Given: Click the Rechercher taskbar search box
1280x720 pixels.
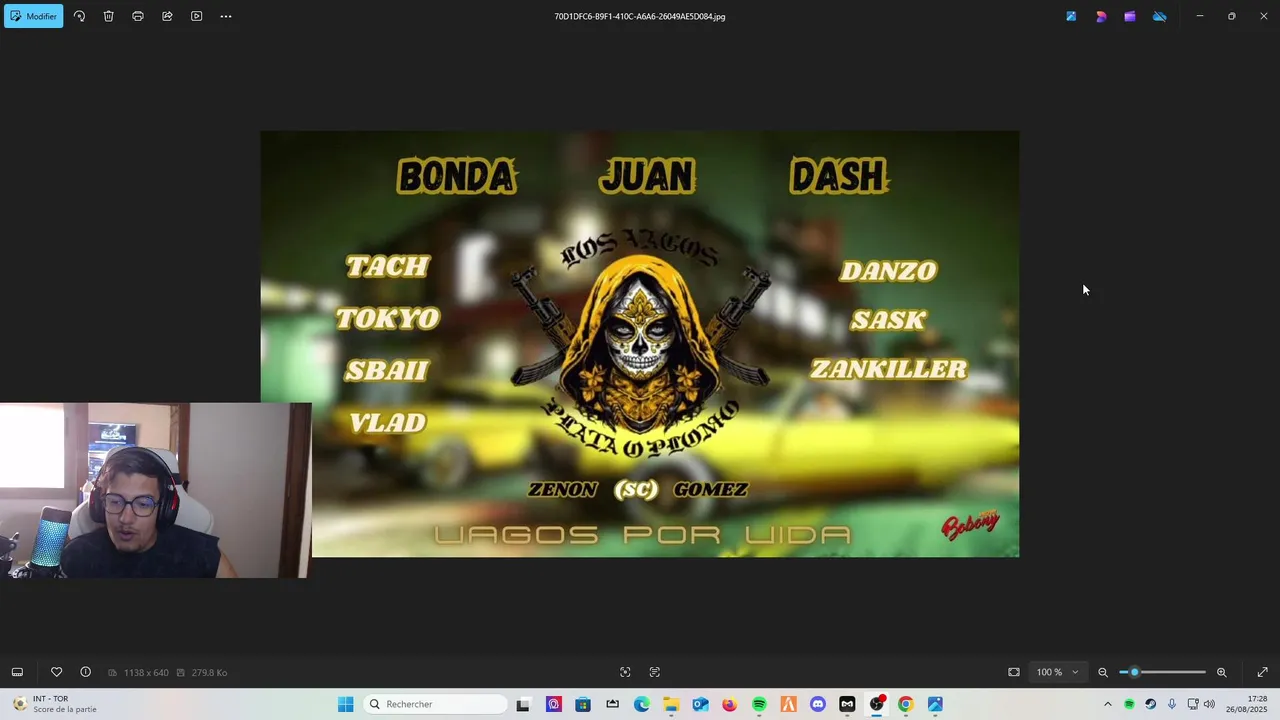Looking at the screenshot, I should point(435,704).
